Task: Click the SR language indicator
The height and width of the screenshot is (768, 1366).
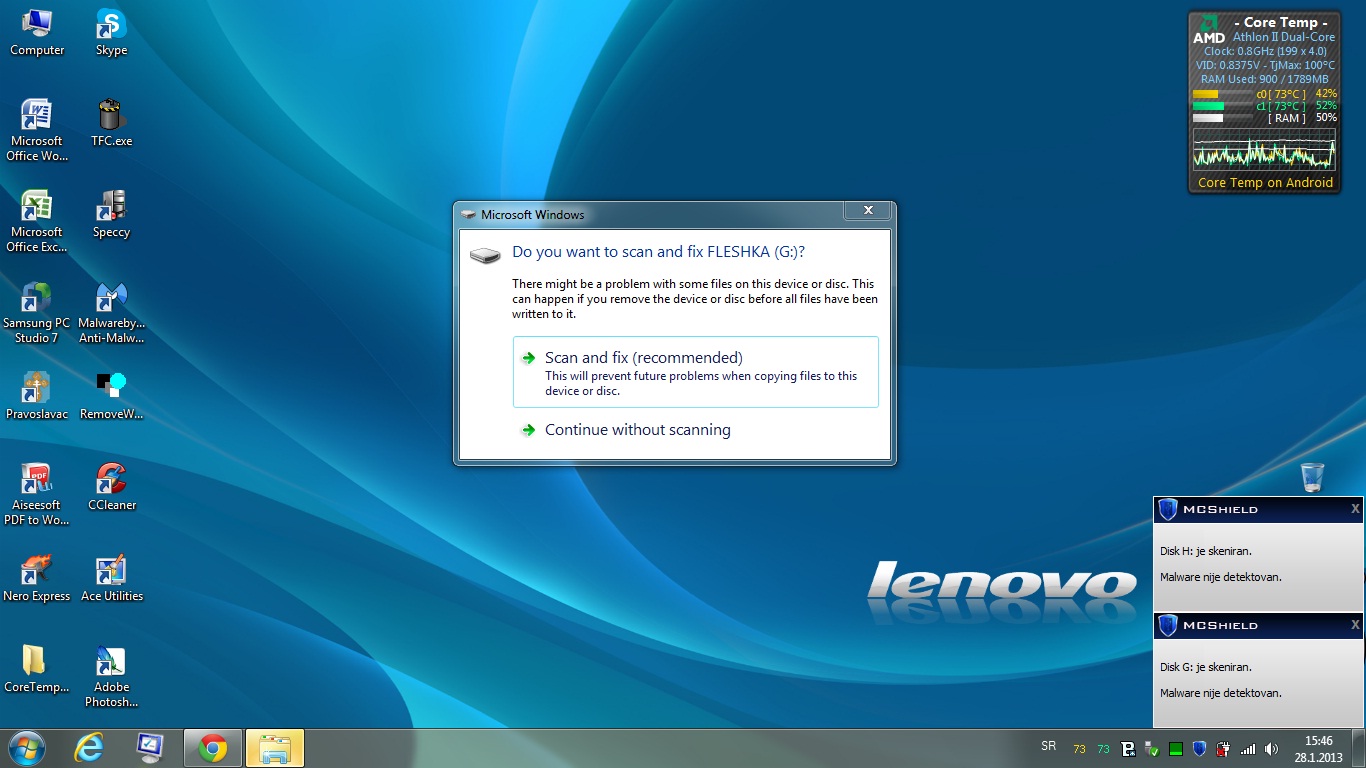Action: click(1048, 746)
